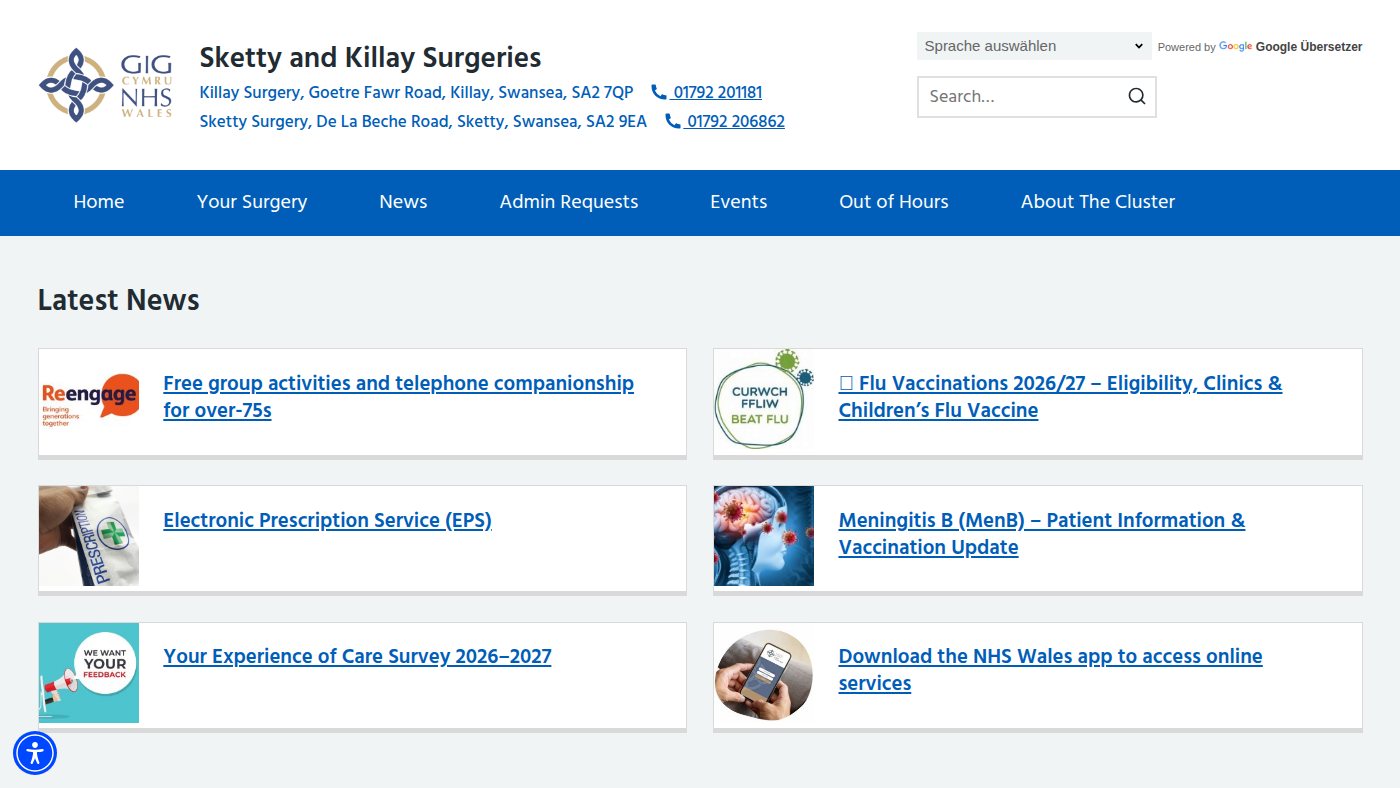This screenshot has width=1400, height=788.
Task: Go to the Home menu item
Action: [99, 202]
